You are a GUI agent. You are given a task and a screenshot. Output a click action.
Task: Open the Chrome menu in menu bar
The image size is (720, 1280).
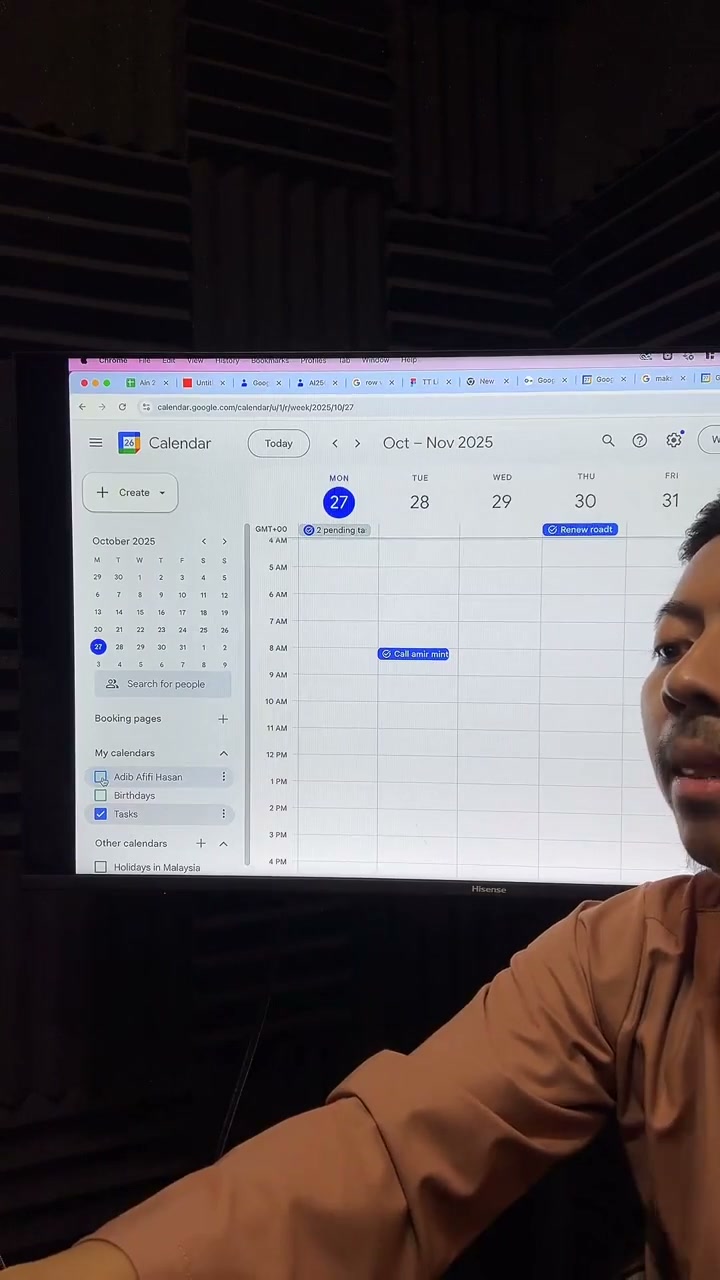coord(113,361)
